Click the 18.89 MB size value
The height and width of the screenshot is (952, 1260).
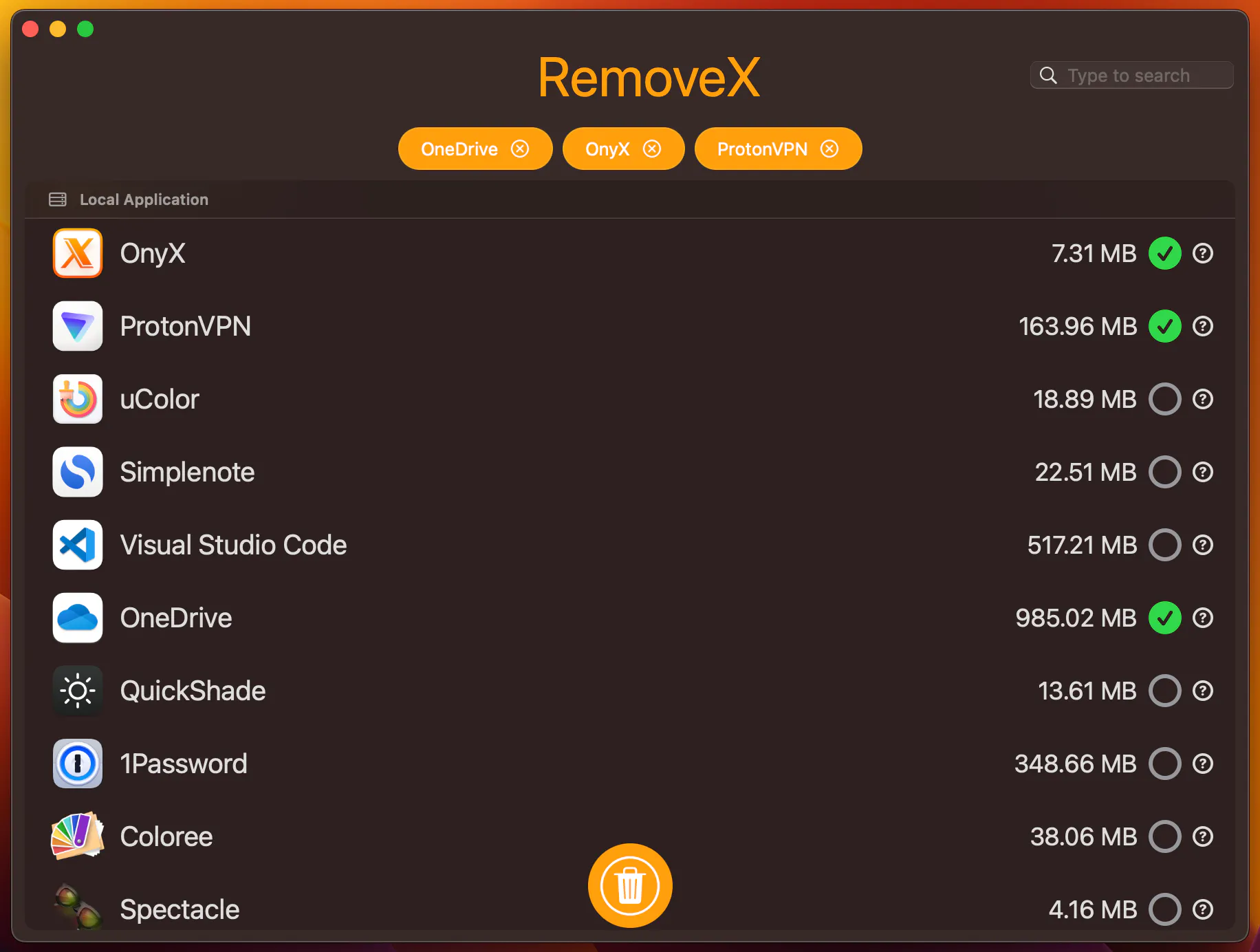pos(1085,399)
